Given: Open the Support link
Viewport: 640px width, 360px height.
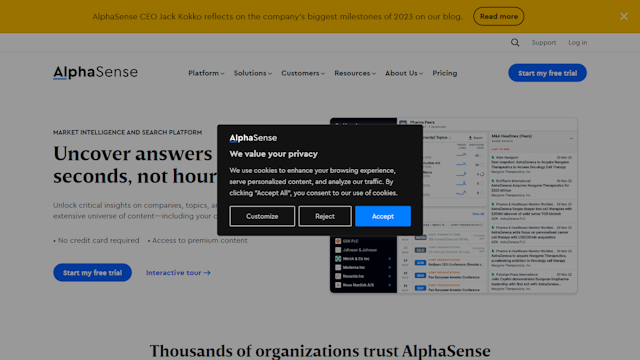Looking at the screenshot, I should tap(544, 42).
